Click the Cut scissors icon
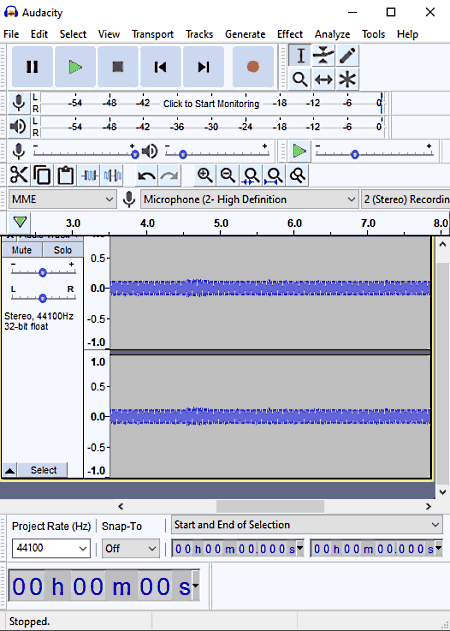The width and height of the screenshot is (450, 631). (x=19, y=175)
